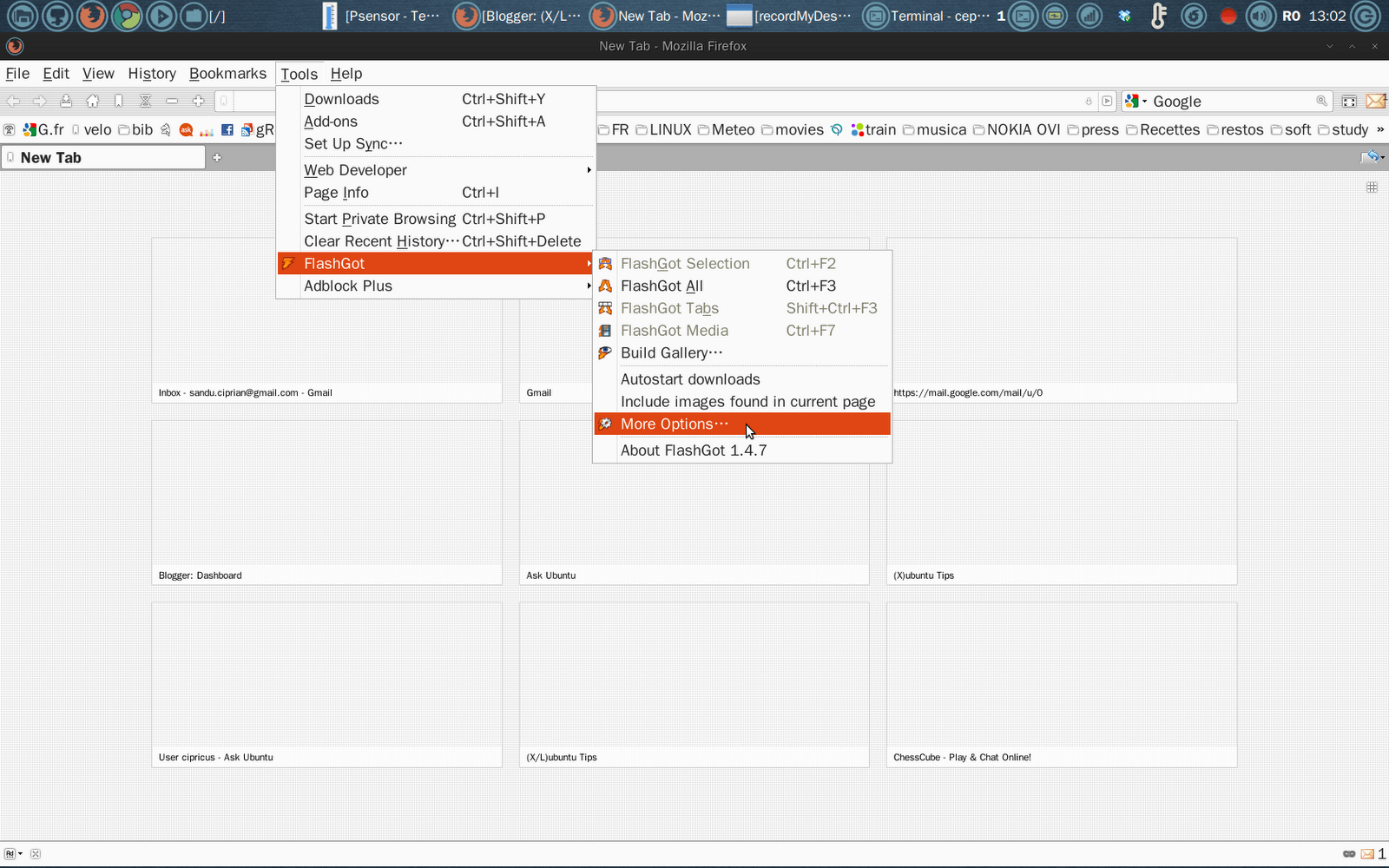
Task: Switch to recordMyDesktop taskbar window
Action: click(x=789, y=16)
